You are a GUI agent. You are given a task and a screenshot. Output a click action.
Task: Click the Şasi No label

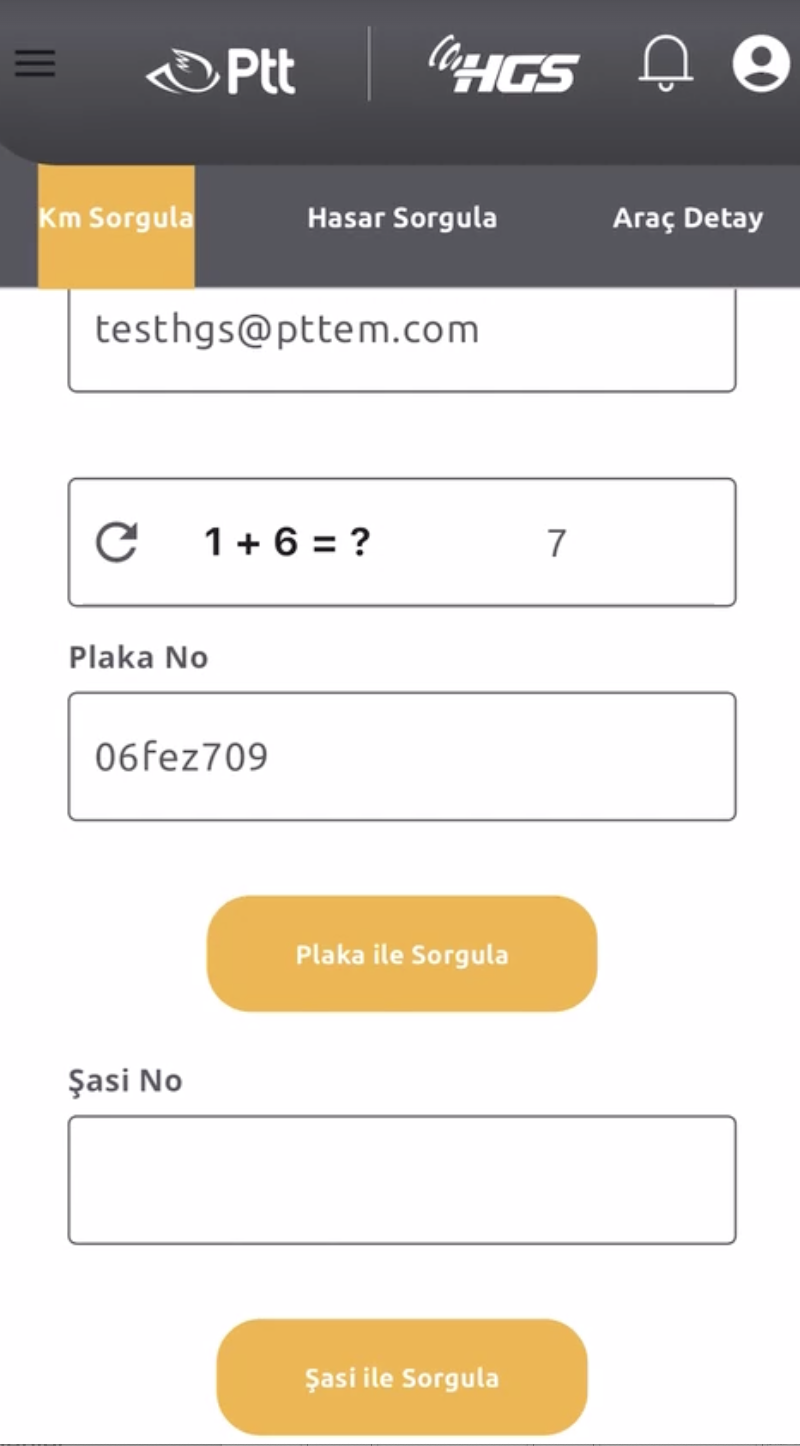pos(125,1080)
